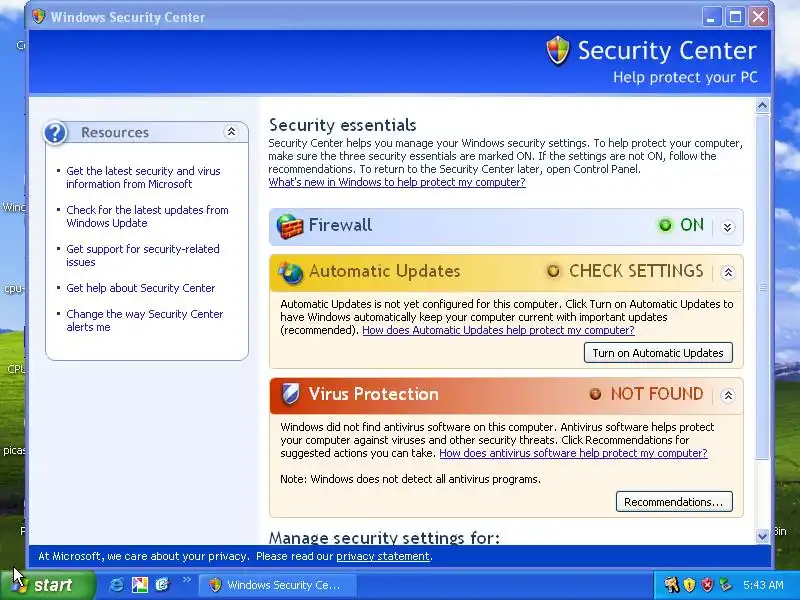The height and width of the screenshot is (600, 800).
Task: Open How does antivirus software help link
Action: (x=573, y=453)
